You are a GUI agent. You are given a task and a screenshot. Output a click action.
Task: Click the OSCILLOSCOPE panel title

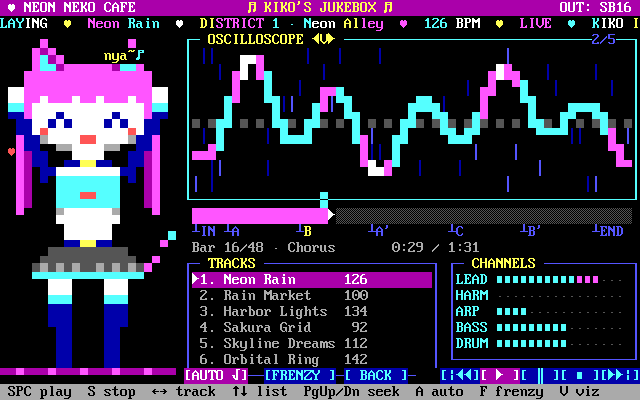click(x=256, y=39)
